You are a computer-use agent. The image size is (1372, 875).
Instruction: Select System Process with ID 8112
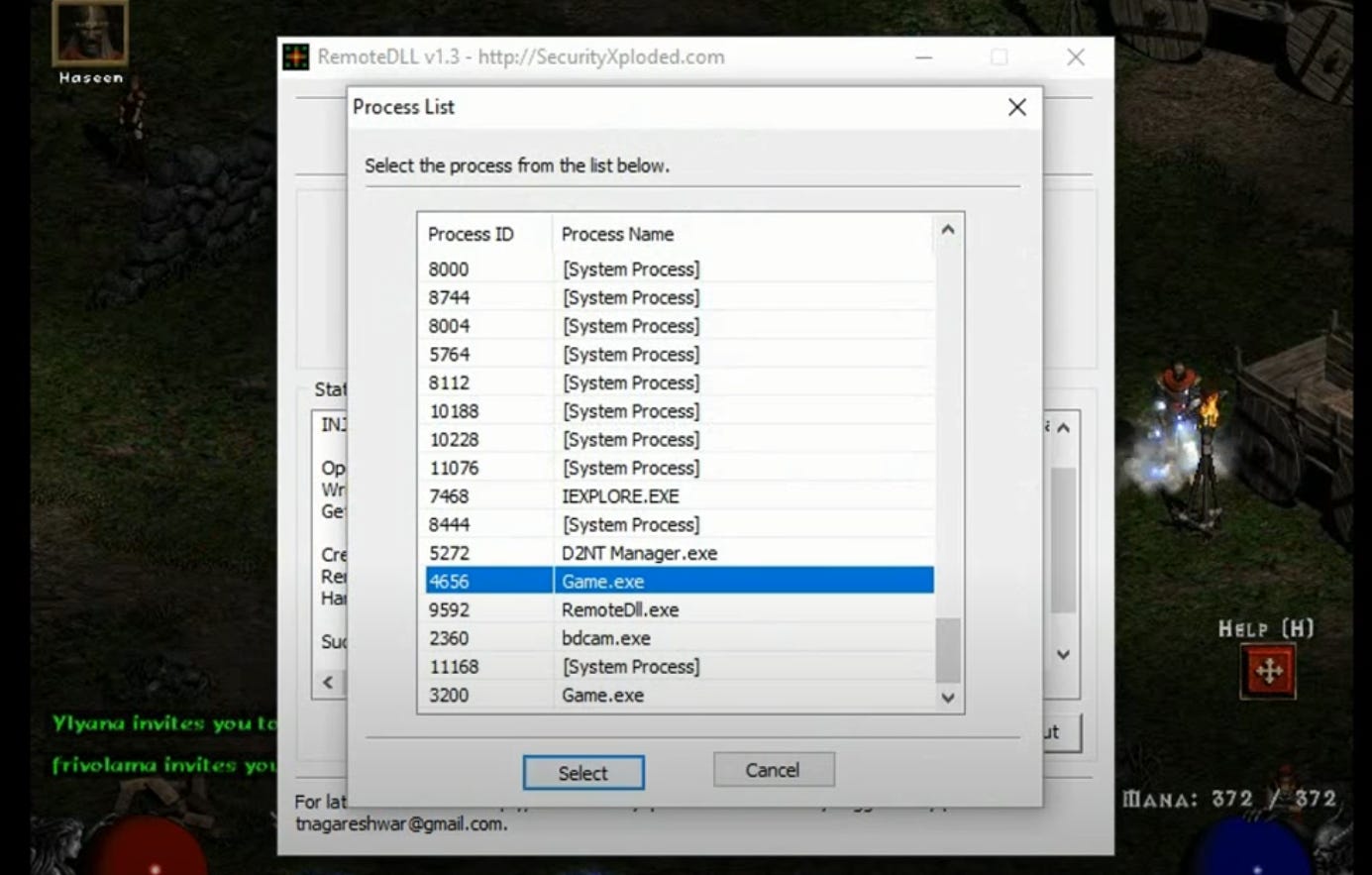680,383
